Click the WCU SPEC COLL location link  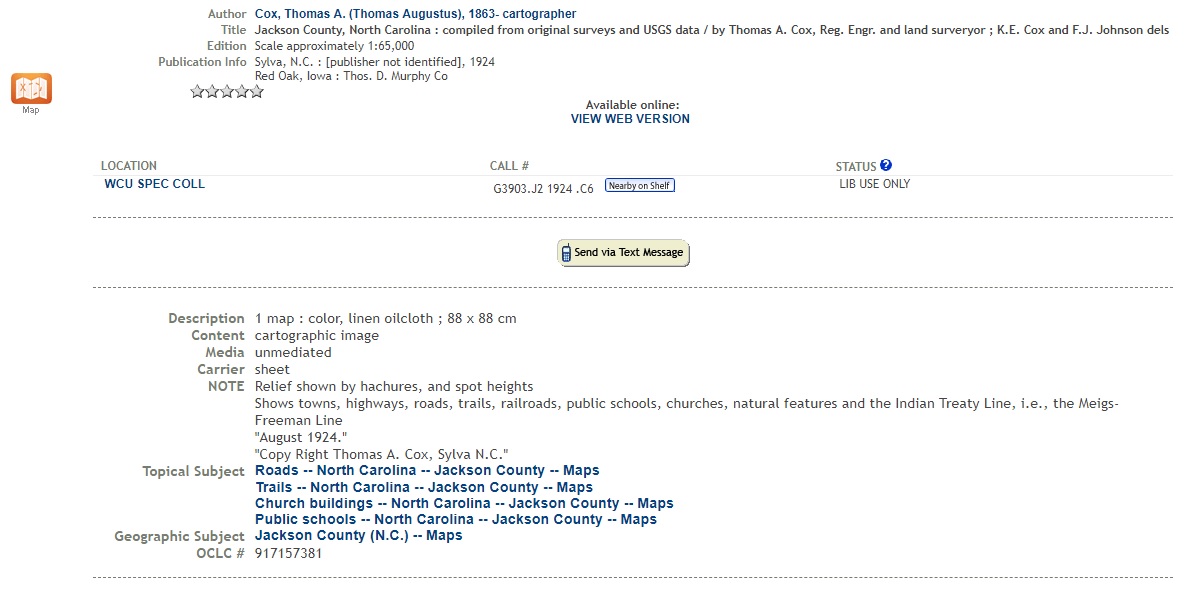(x=155, y=184)
